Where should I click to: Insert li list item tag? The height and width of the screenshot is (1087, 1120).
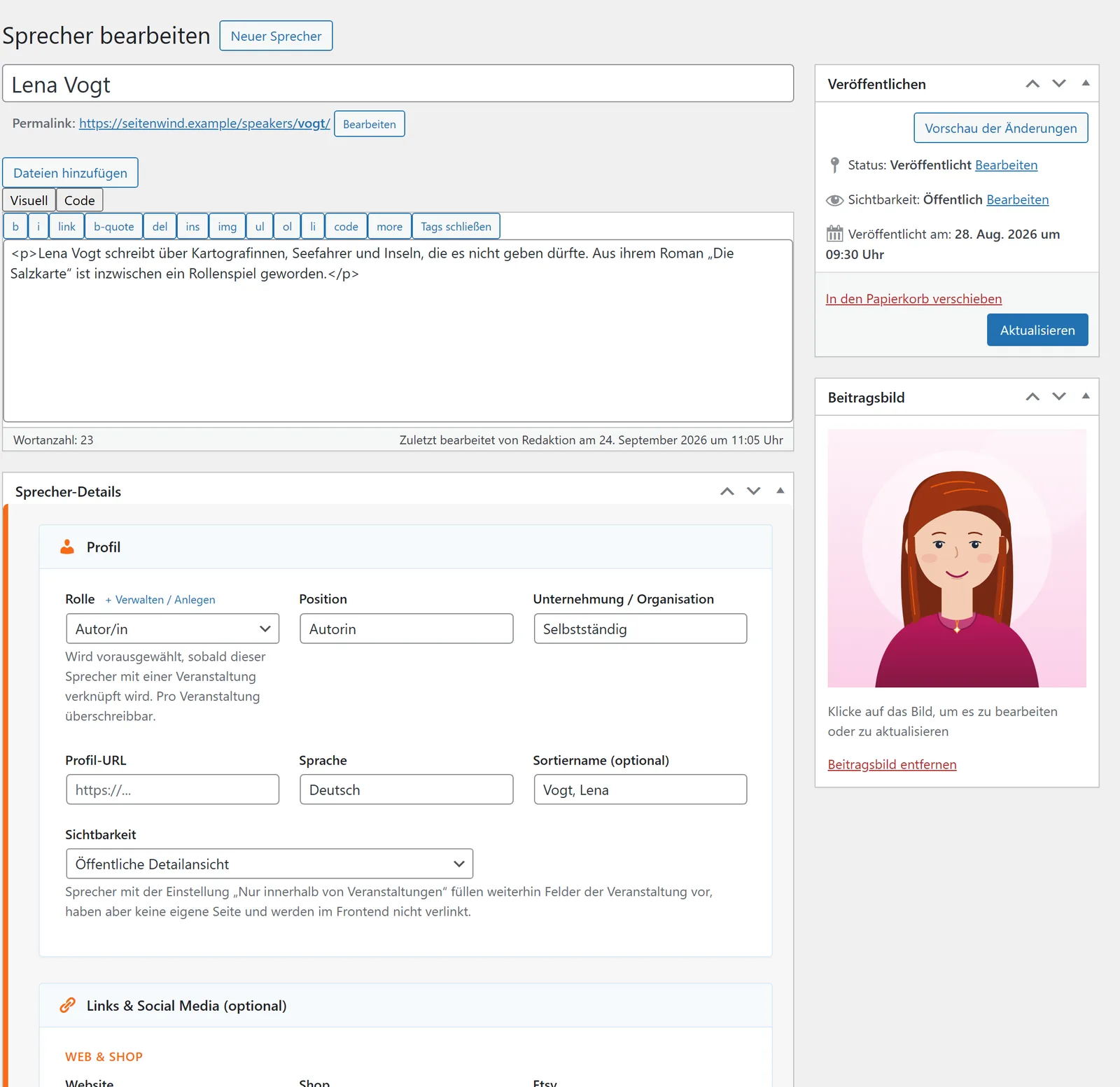pos(313,227)
